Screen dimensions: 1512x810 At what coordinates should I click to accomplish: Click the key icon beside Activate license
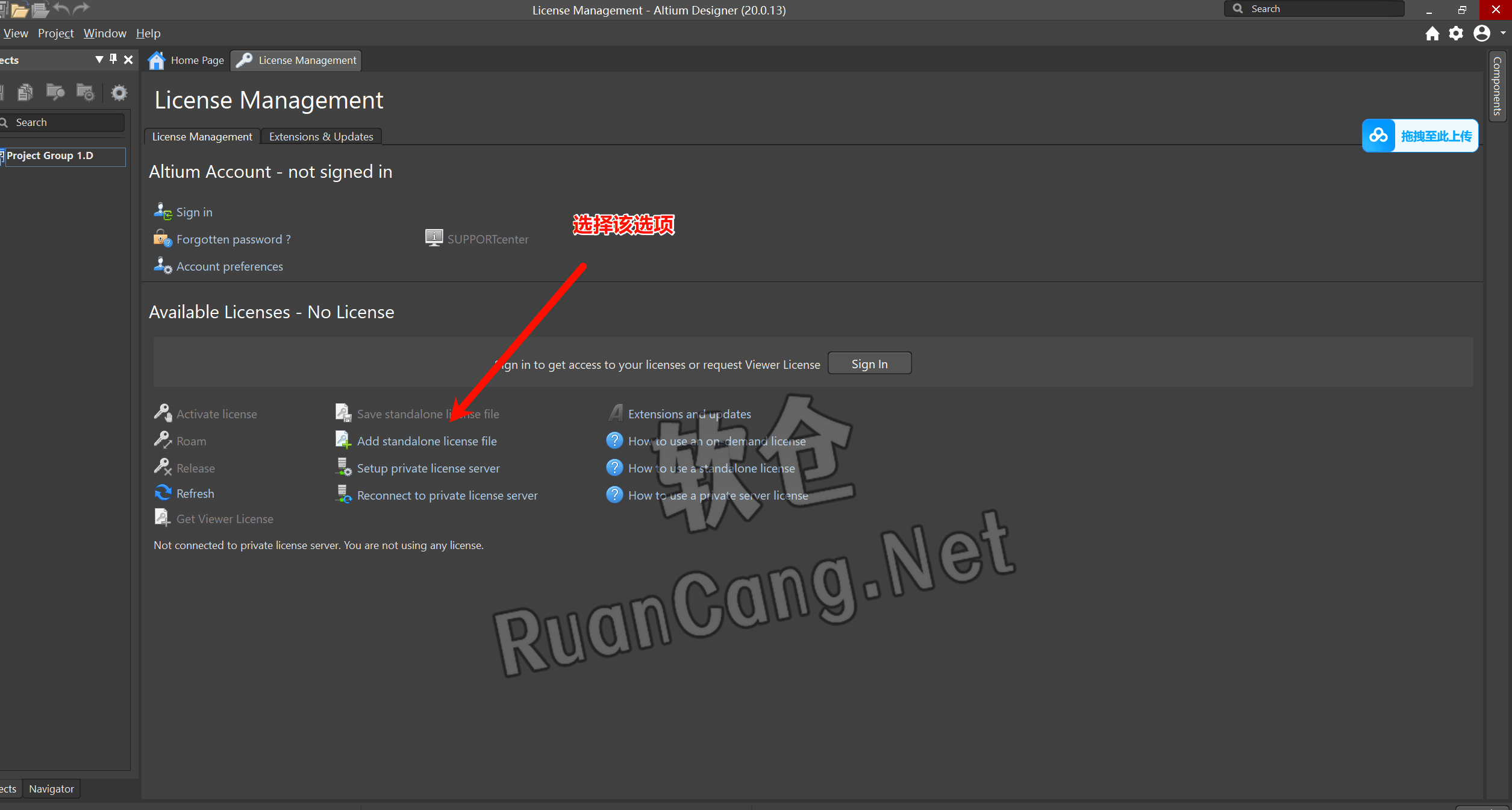pos(163,413)
